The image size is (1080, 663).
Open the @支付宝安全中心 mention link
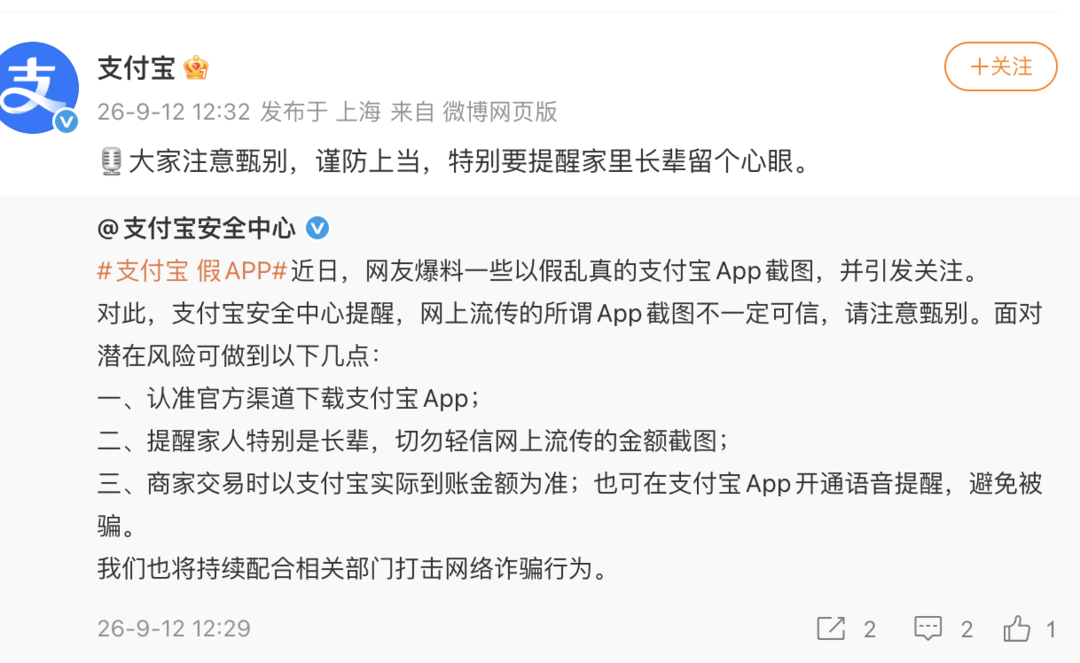196,228
